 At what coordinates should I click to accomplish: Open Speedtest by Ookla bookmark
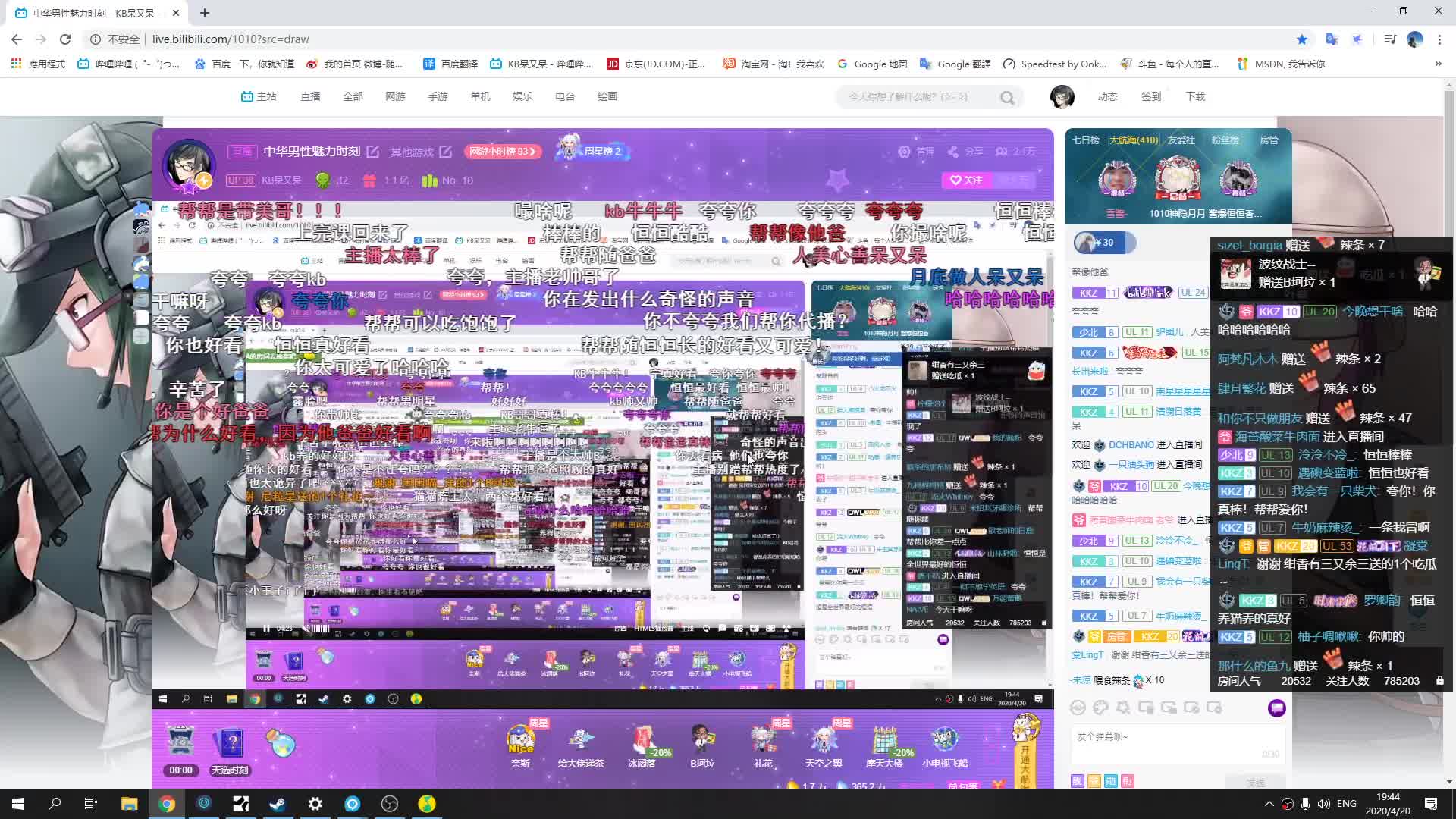1055,64
